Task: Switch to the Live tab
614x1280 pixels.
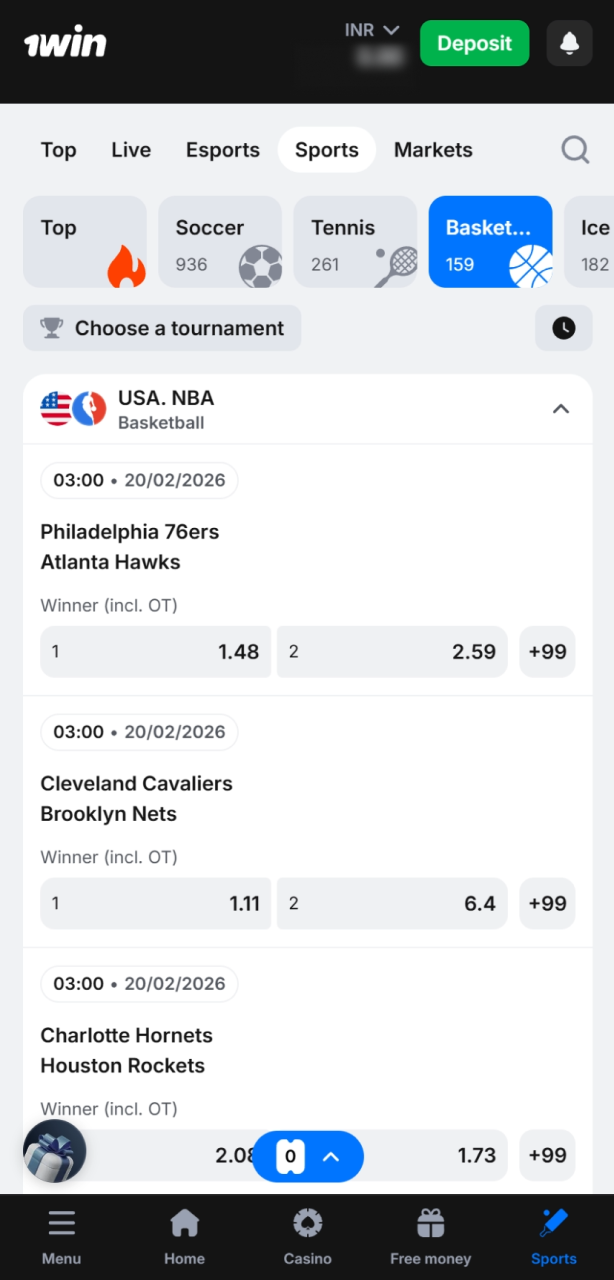Action: click(130, 149)
